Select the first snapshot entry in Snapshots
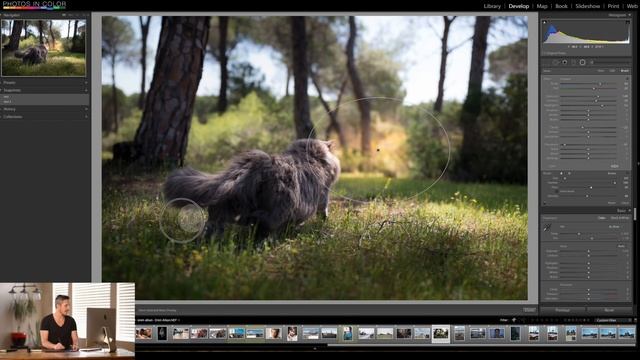 pyautogui.click(x=45, y=97)
